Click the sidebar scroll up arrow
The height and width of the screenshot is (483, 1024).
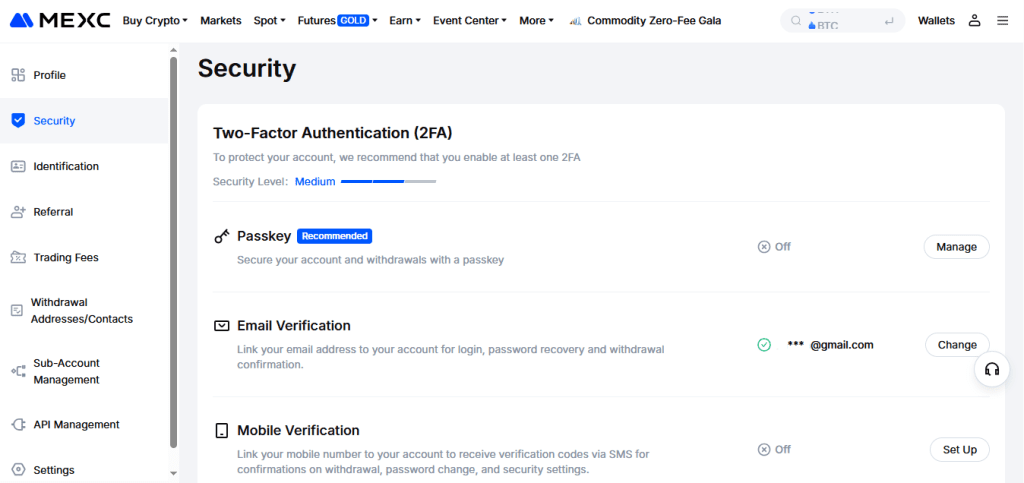(173, 50)
